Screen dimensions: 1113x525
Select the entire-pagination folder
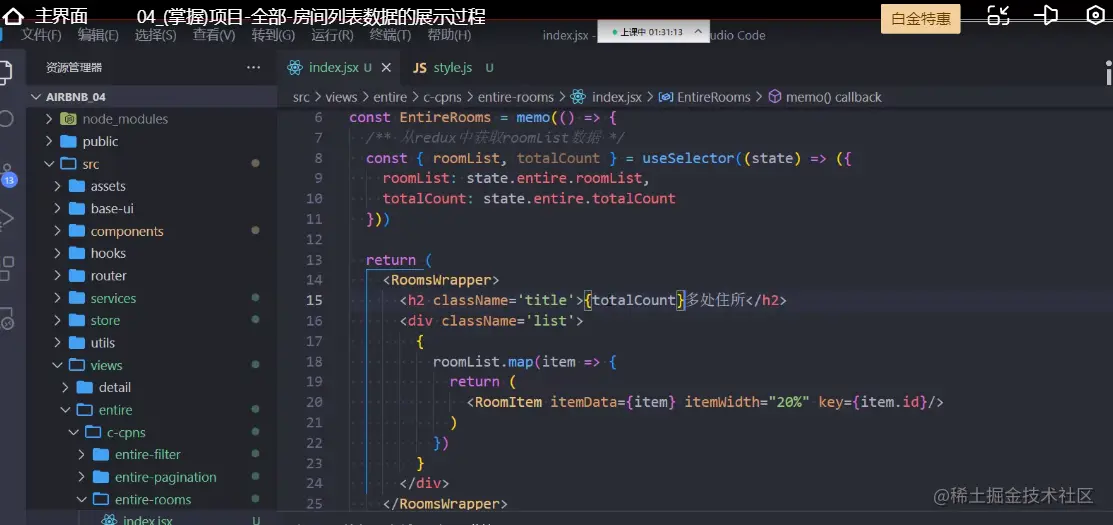point(165,477)
